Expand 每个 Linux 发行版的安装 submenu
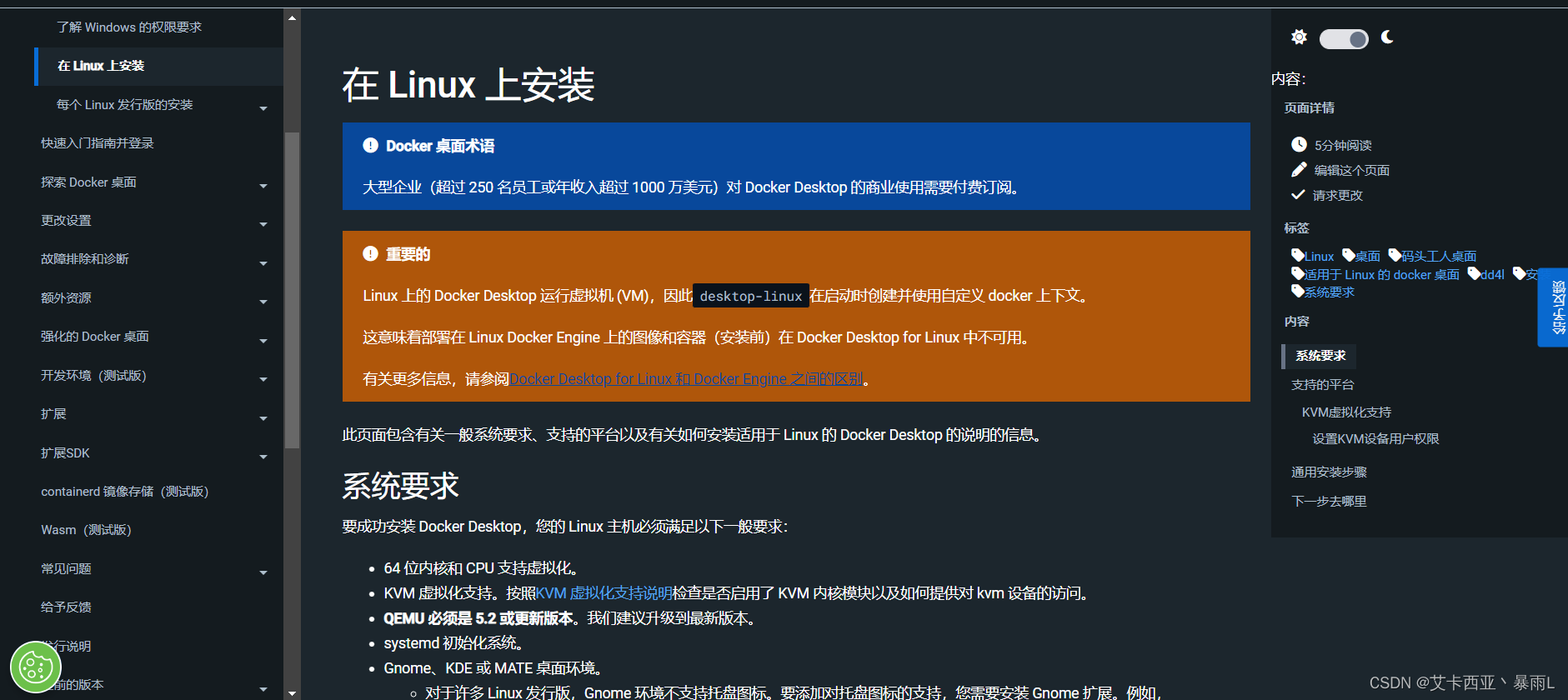The width and height of the screenshot is (1568, 700). pos(263,108)
